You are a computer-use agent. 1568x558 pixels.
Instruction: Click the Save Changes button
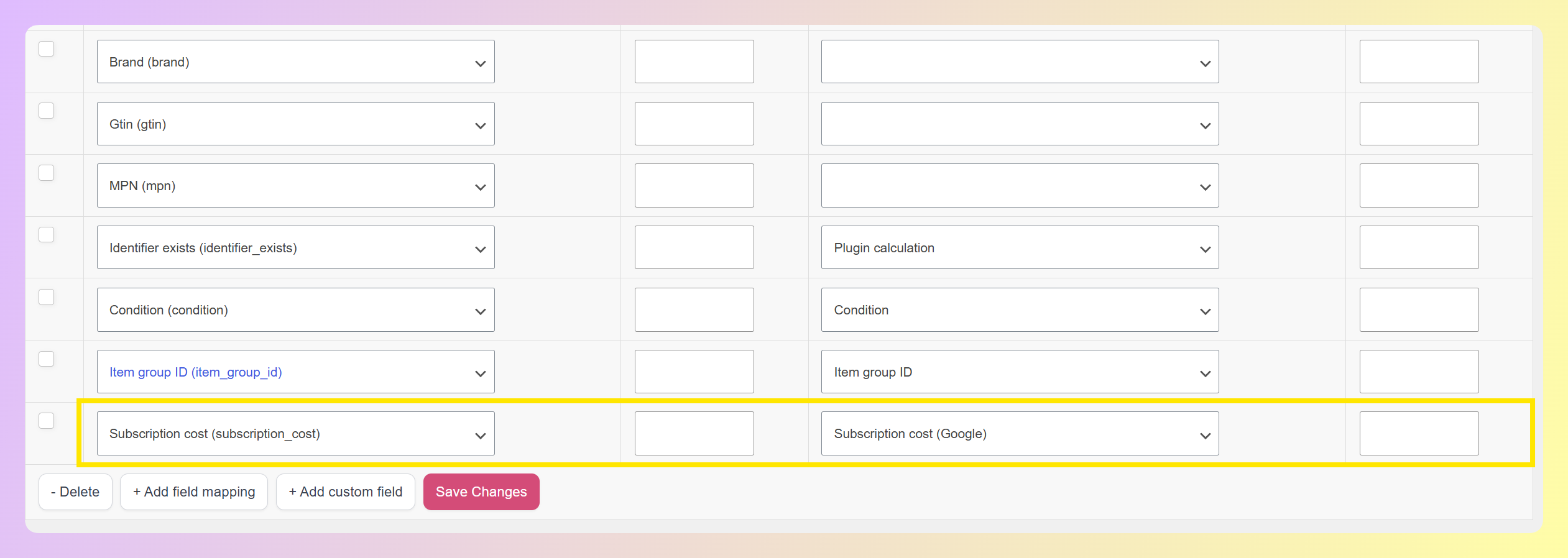point(481,492)
